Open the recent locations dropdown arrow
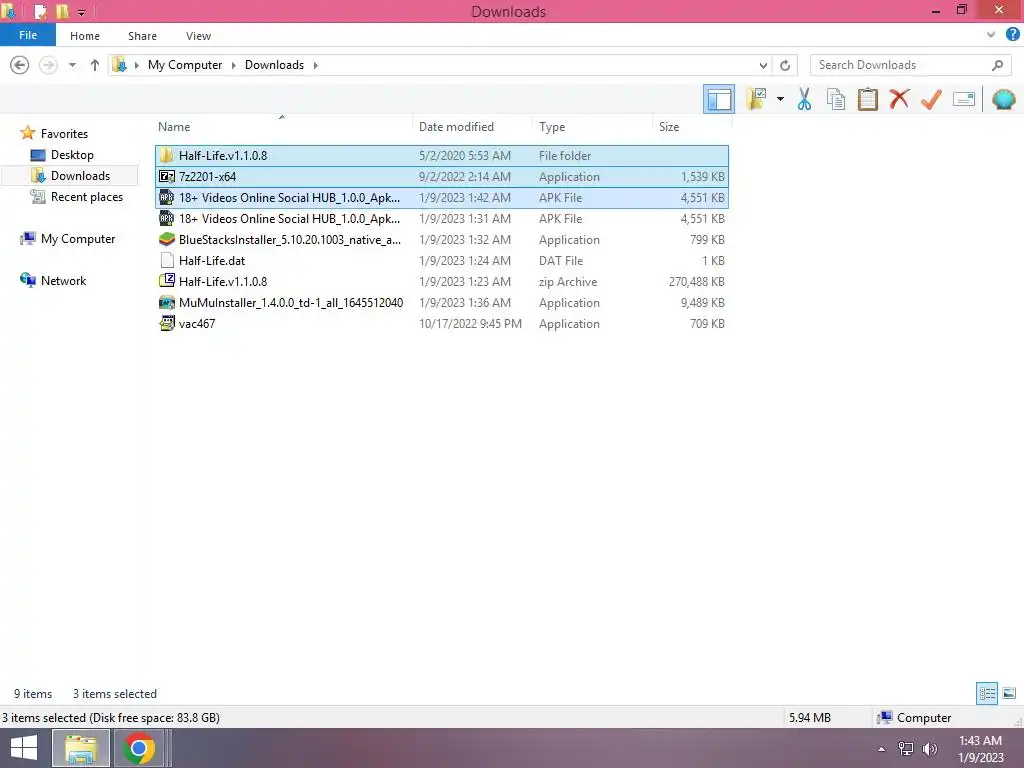 (72, 65)
